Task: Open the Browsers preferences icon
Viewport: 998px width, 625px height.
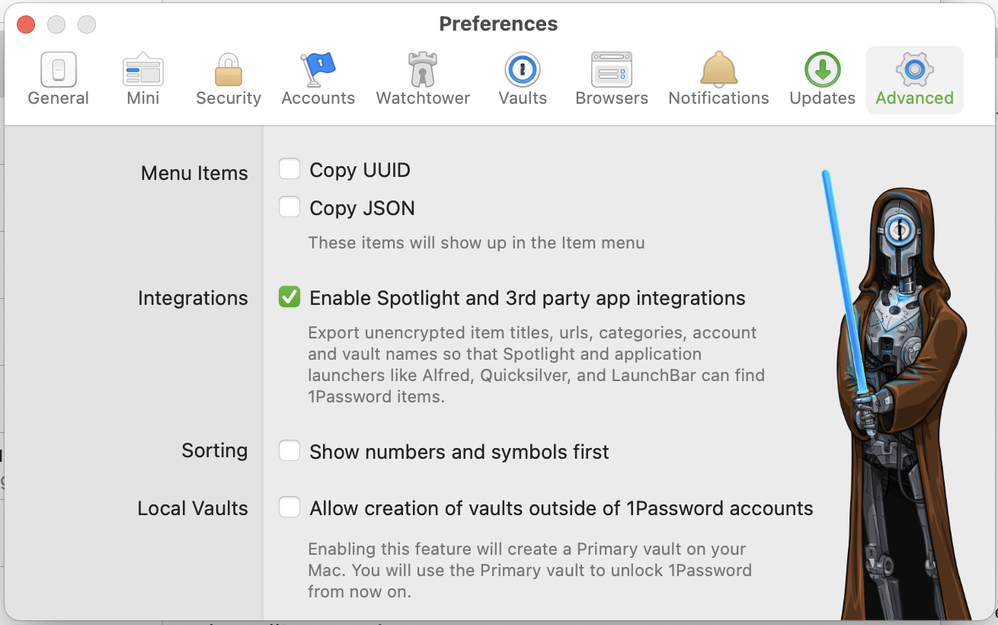Action: [611, 70]
